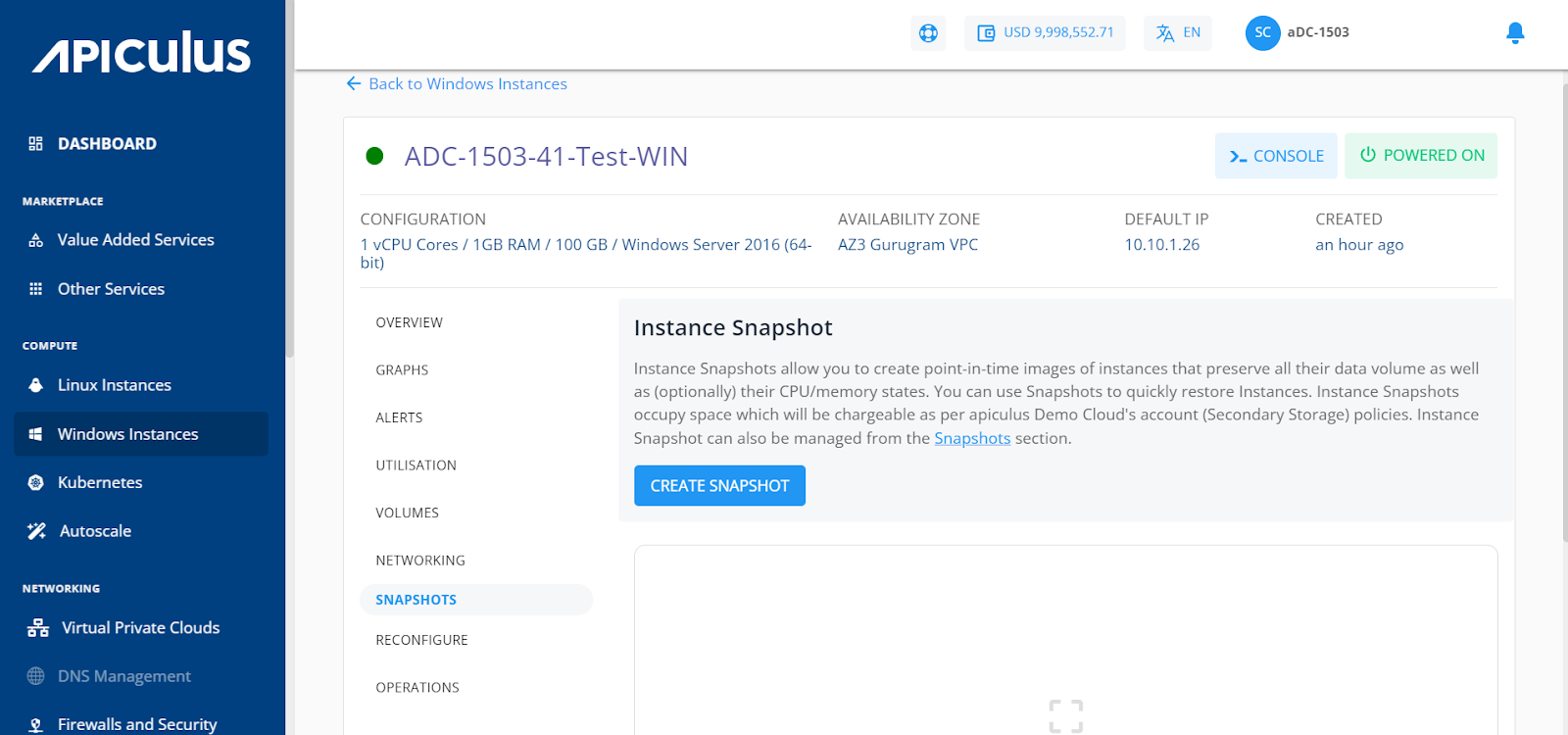The width and height of the screenshot is (1568, 735).
Task: Click the notification bell icon
Action: (x=1514, y=33)
